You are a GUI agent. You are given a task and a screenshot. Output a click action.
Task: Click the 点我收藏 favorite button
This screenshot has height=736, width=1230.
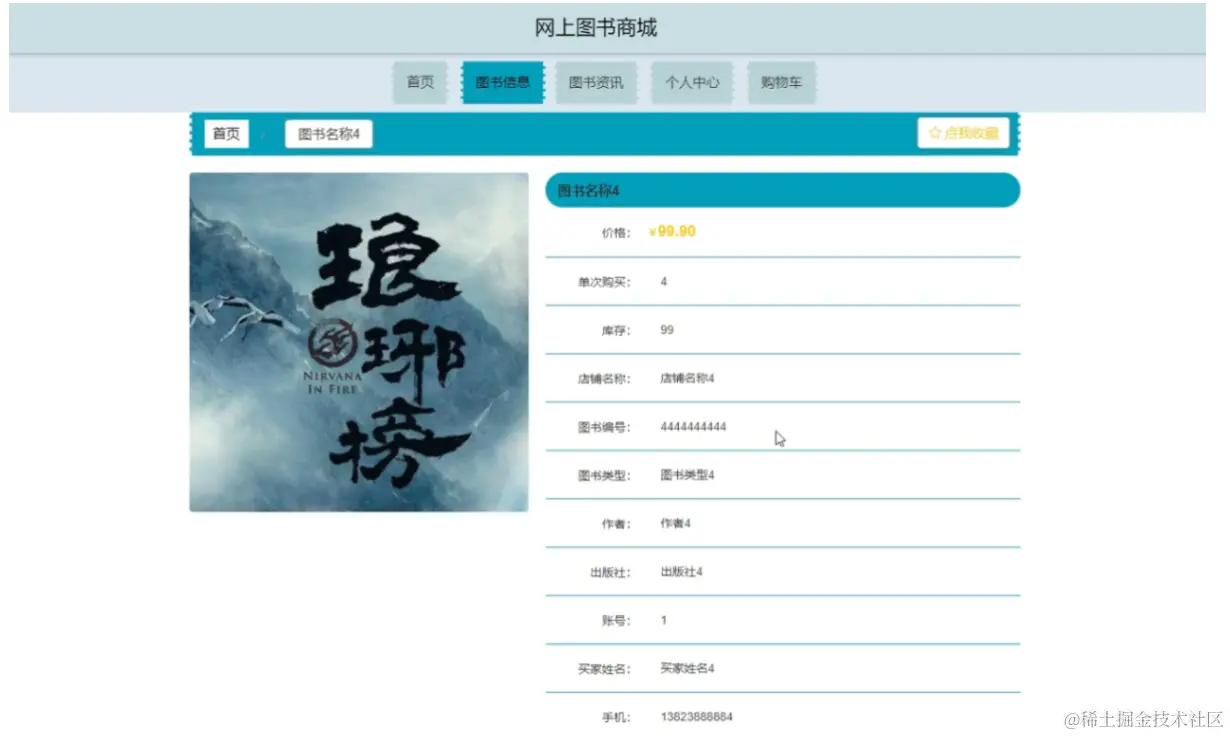[x=963, y=133]
